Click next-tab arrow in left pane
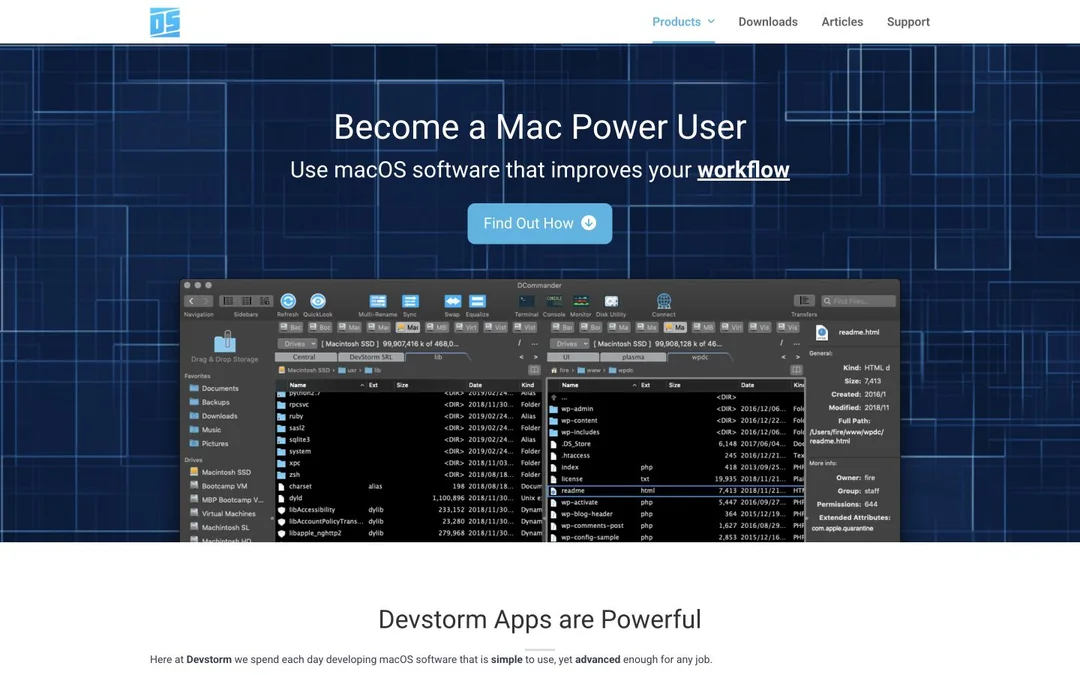 tap(535, 357)
